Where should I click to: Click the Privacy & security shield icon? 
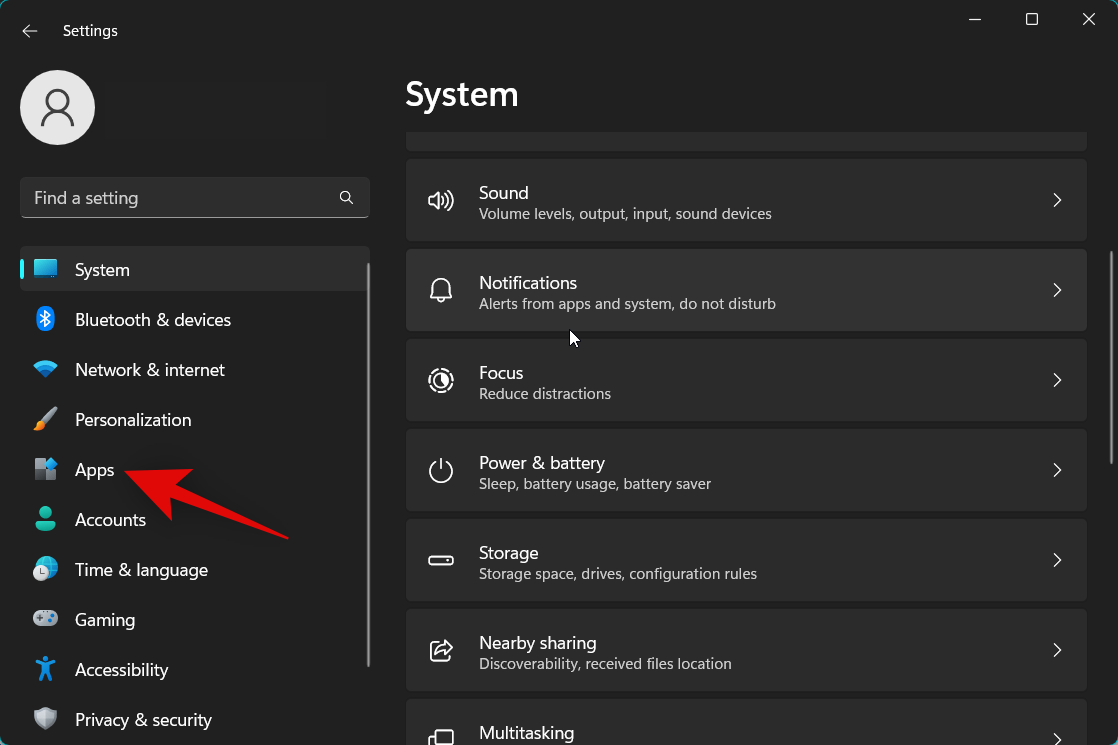click(x=45, y=719)
